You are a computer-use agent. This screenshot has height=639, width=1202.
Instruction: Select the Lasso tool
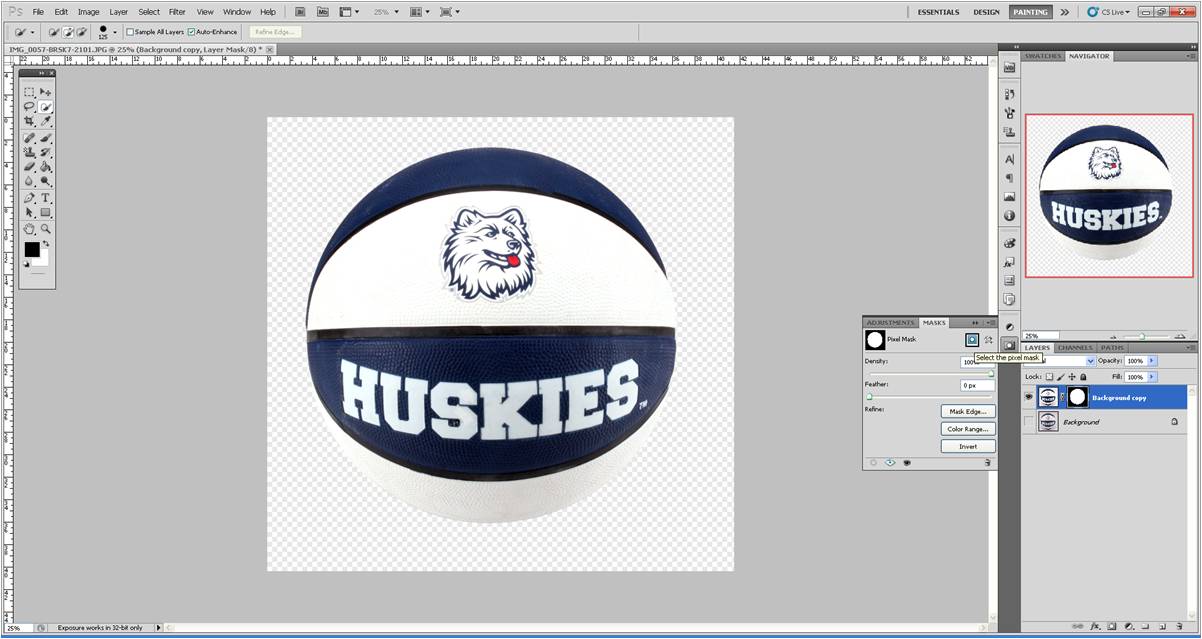(x=30, y=106)
